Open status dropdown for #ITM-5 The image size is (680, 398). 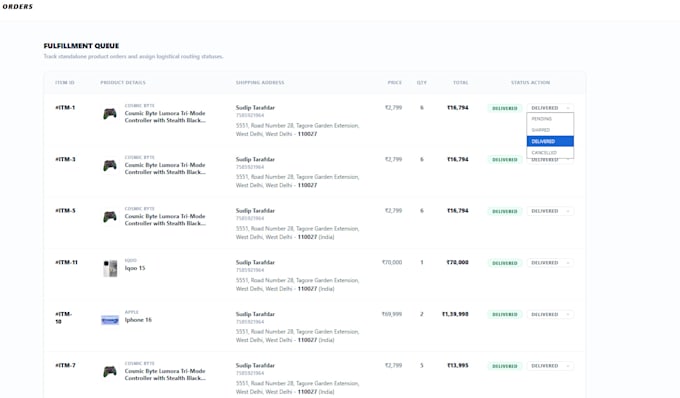(x=550, y=211)
